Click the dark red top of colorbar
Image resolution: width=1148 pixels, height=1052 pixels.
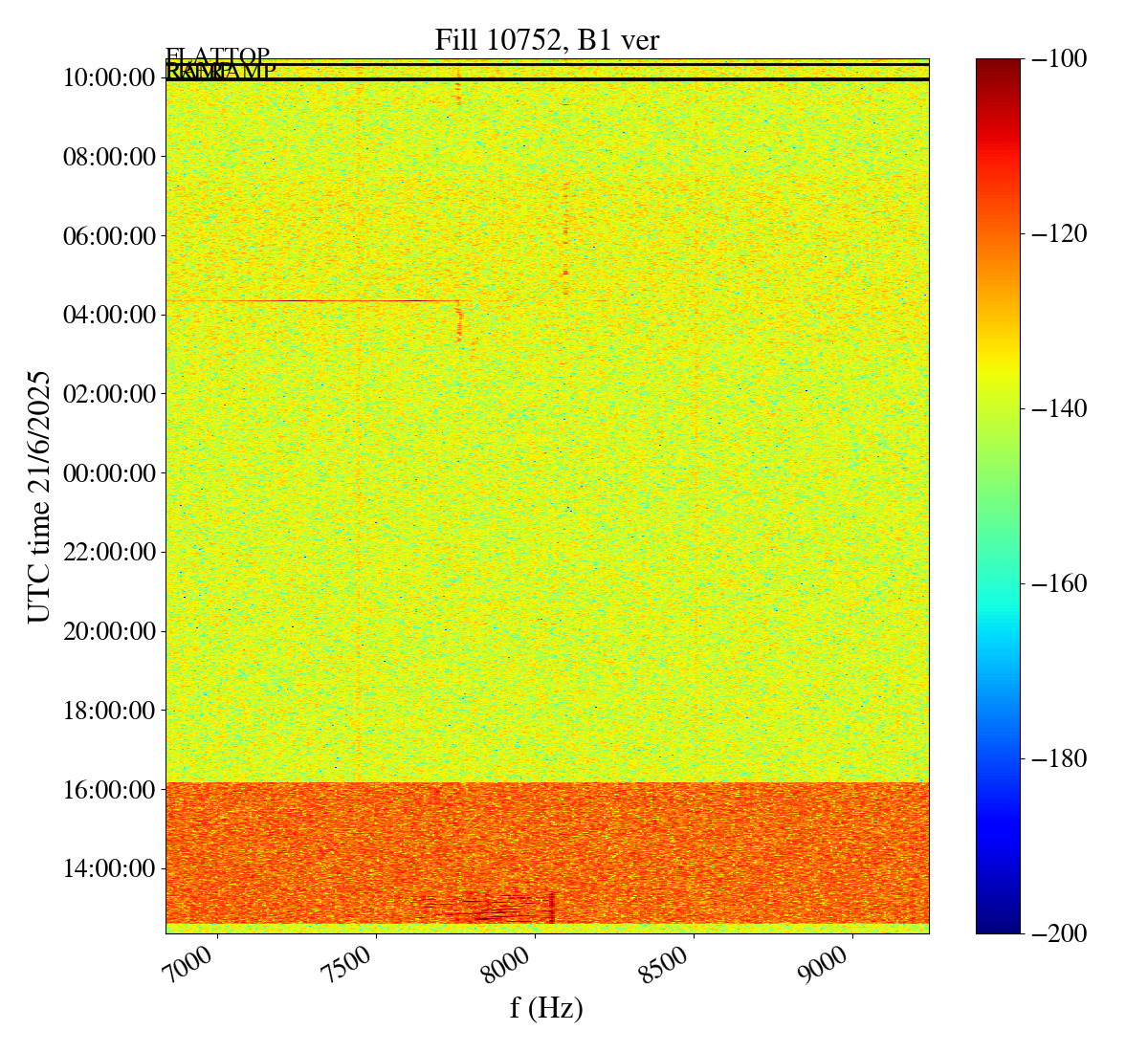coord(998,65)
